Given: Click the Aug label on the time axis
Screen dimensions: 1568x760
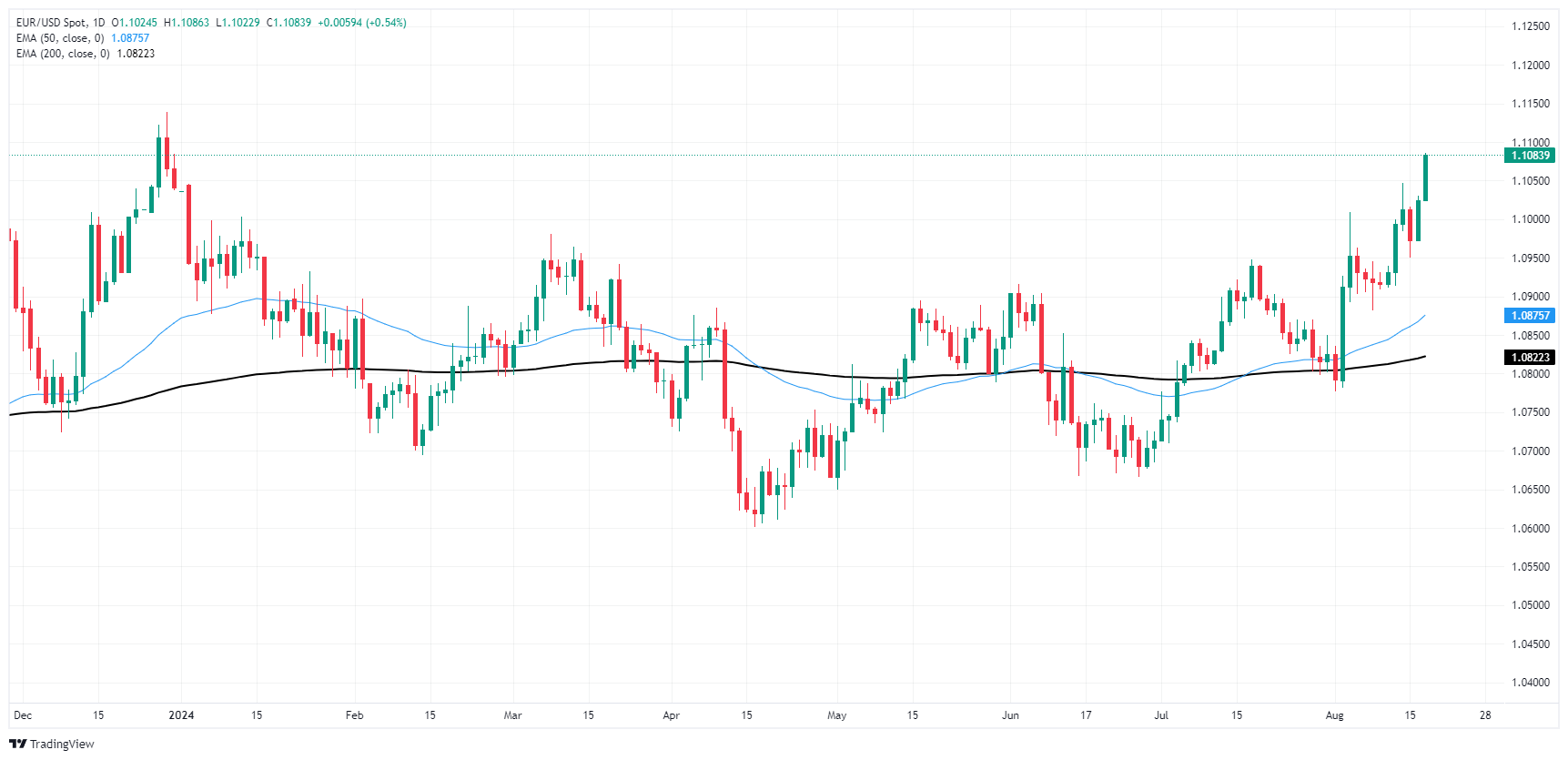Looking at the screenshot, I should pyautogui.click(x=1334, y=715).
